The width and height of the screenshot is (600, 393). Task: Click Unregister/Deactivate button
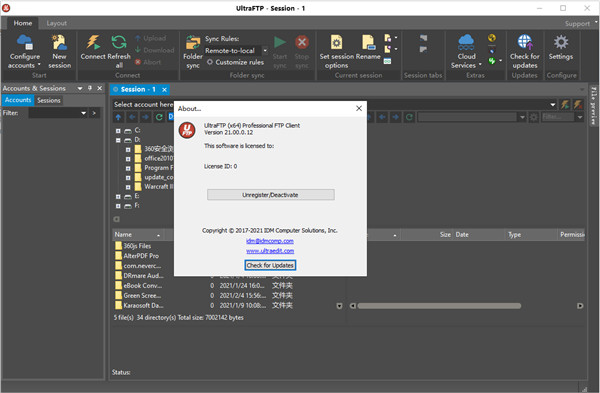pos(271,195)
